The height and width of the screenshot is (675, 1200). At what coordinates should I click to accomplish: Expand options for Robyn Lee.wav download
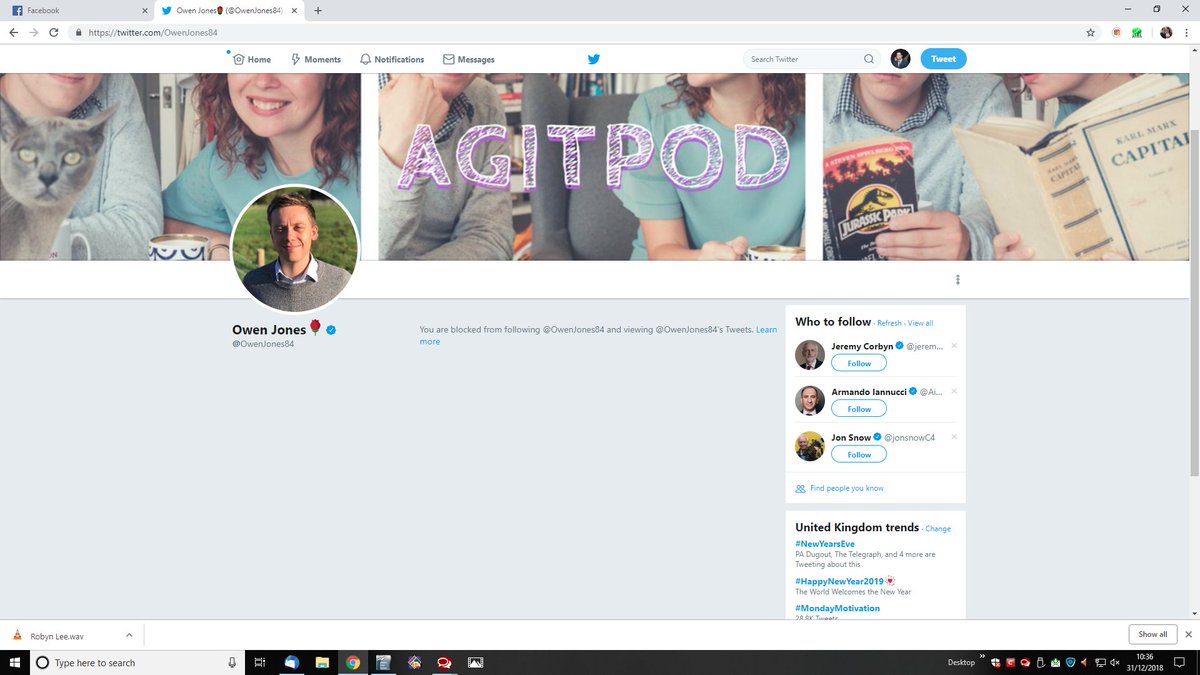129,634
